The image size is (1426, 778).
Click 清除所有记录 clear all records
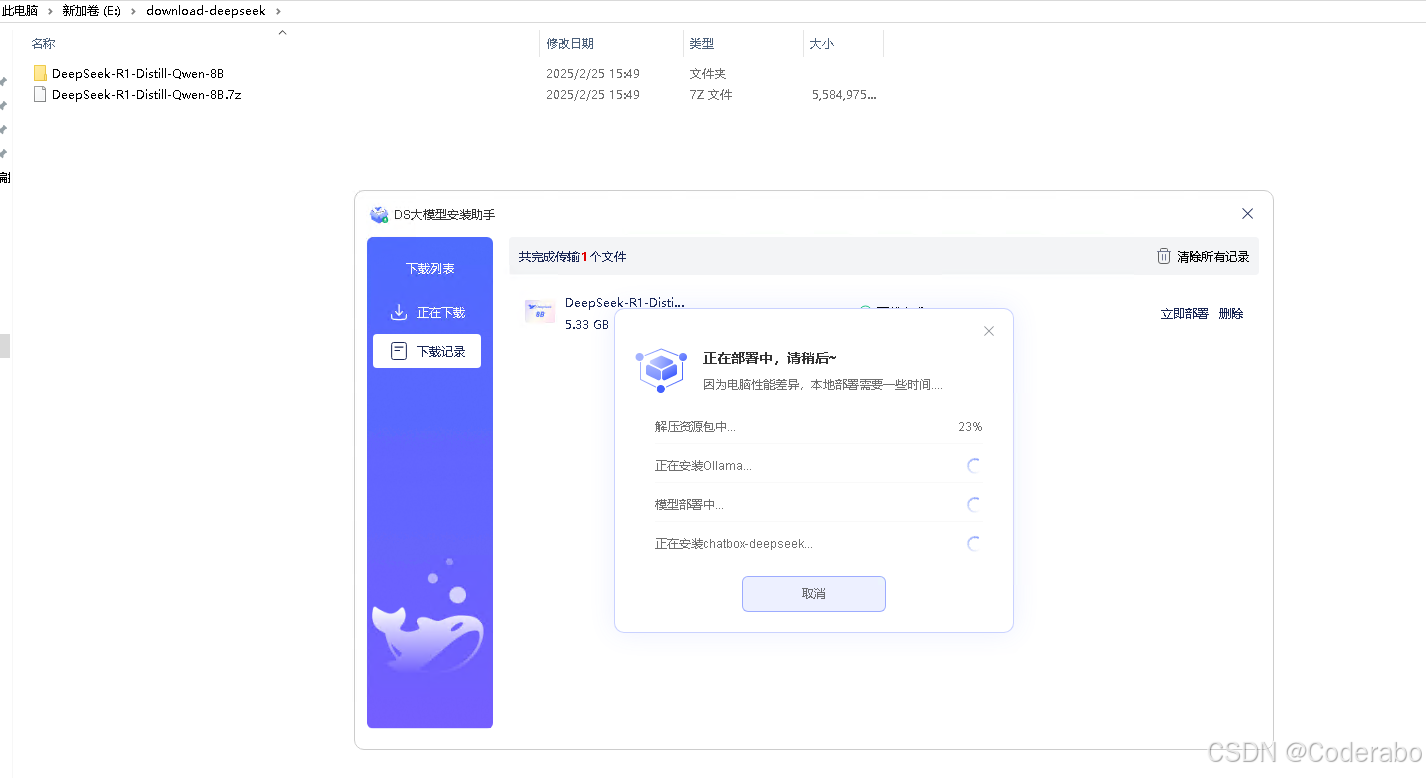tap(1213, 256)
